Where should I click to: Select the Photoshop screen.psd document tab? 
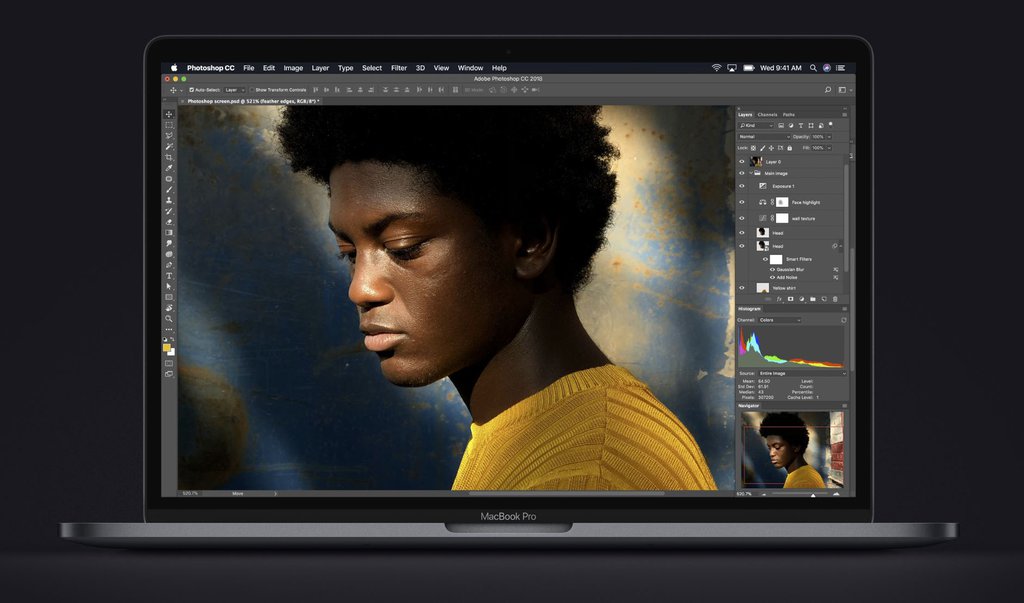click(x=252, y=101)
